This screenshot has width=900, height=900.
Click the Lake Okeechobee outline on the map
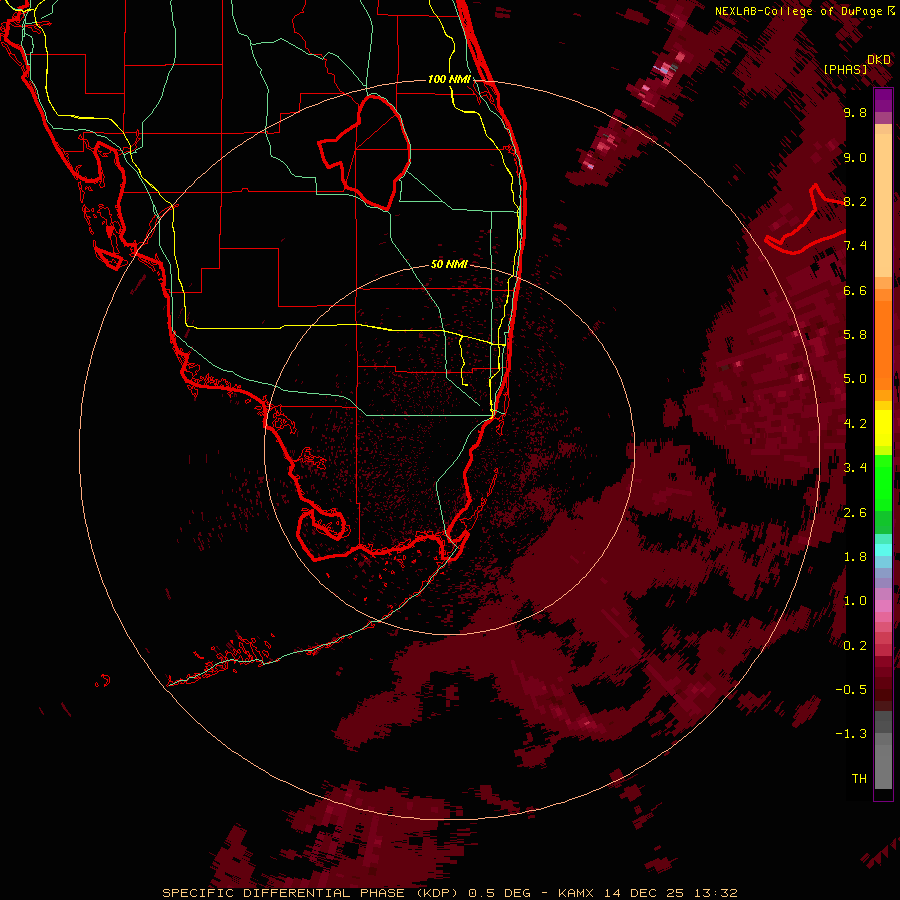coord(366,153)
